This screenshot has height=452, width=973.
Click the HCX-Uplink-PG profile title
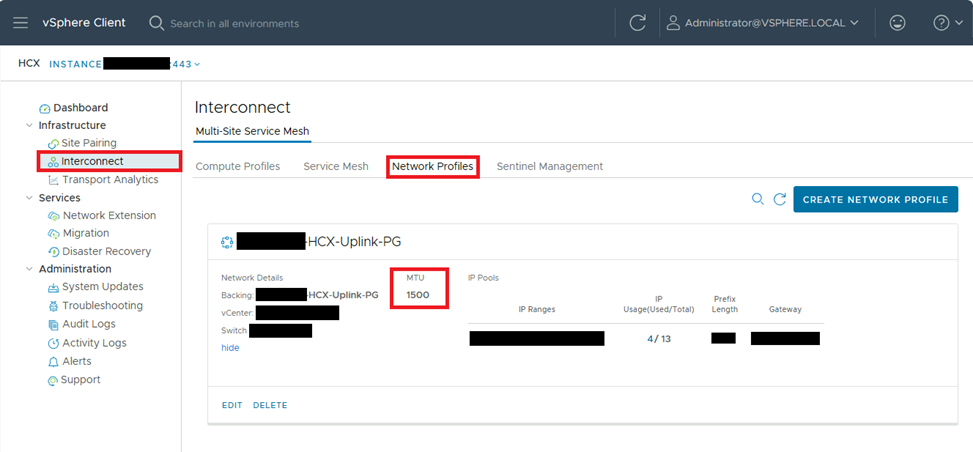tap(354, 242)
